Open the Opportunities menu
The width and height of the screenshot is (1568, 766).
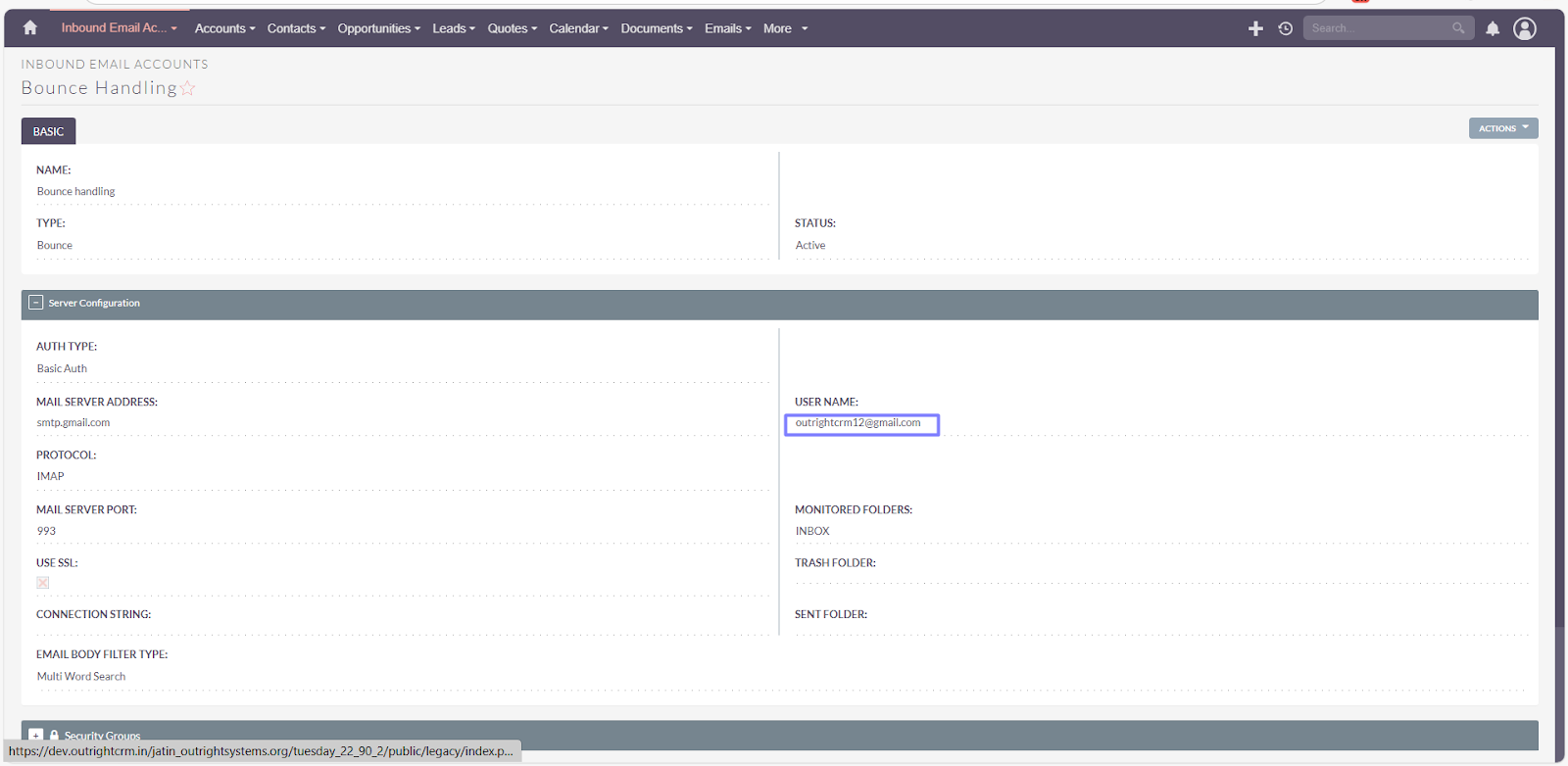tap(378, 28)
